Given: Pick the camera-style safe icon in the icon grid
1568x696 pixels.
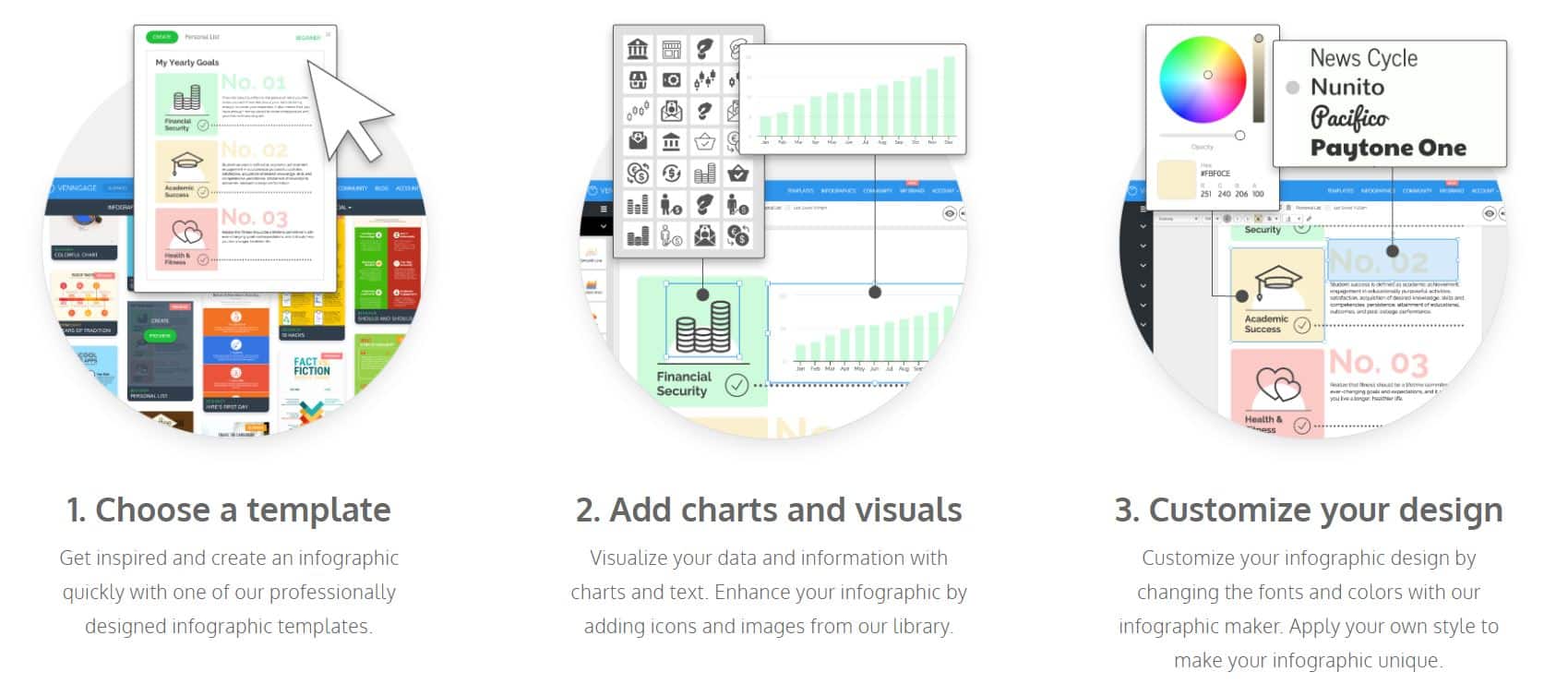Looking at the screenshot, I should tap(672, 80).
